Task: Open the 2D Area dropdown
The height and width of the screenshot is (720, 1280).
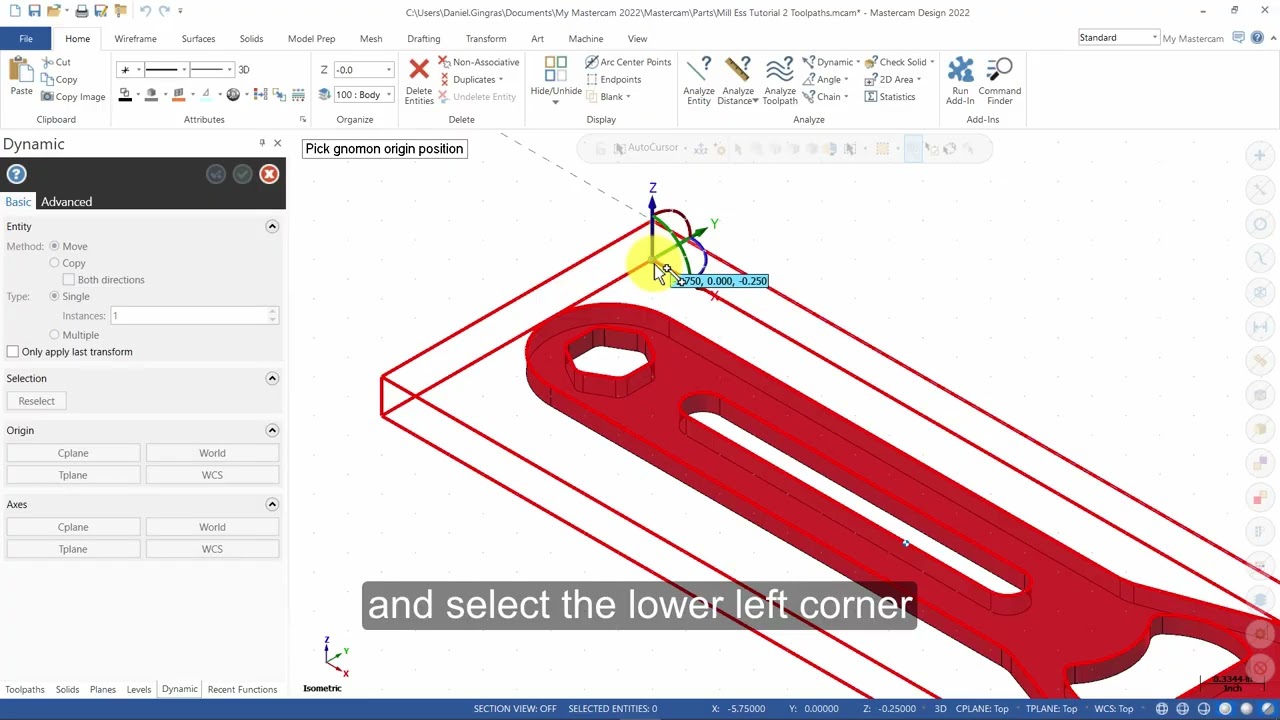Action: [x=919, y=80]
